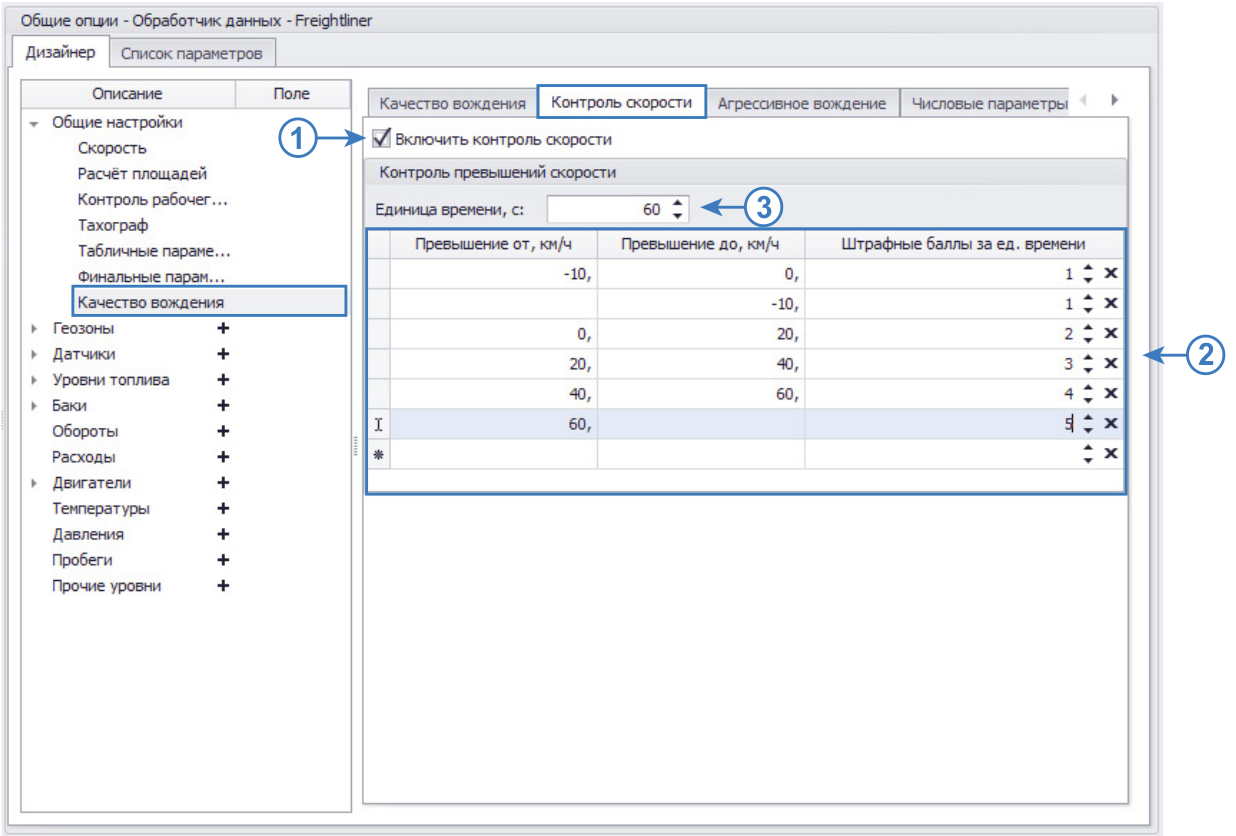The width and height of the screenshot is (1236, 836).
Task: Click the Единица времени input field
Action: tap(606, 209)
